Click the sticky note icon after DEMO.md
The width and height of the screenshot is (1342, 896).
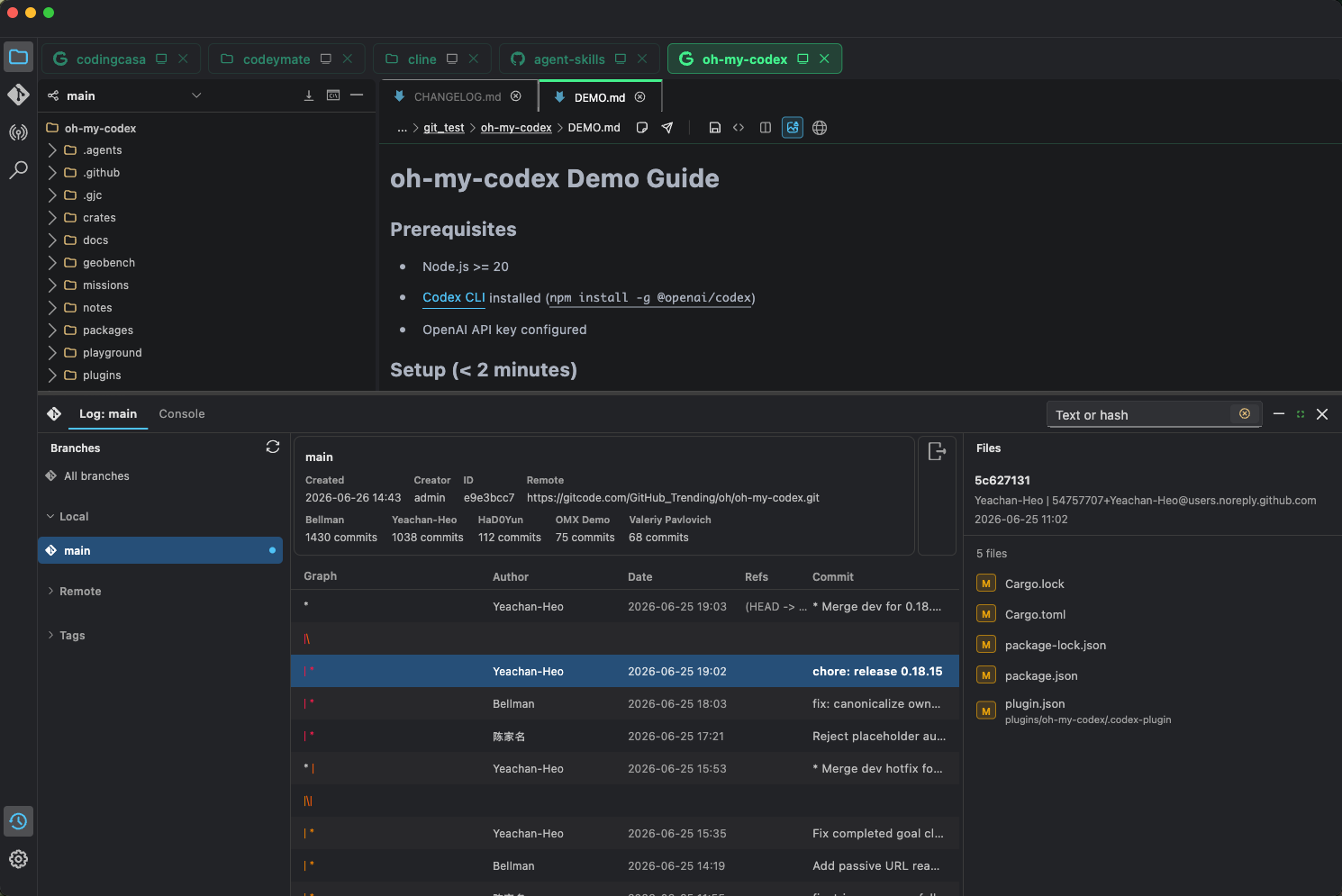point(642,128)
